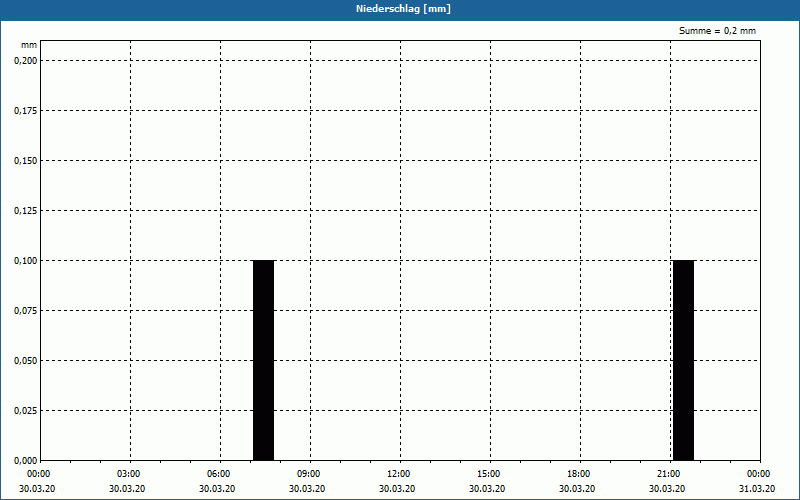Click the 00:00 label at the axis start
Image resolution: width=800 pixels, height=500 pixels.
click(38, 474)
